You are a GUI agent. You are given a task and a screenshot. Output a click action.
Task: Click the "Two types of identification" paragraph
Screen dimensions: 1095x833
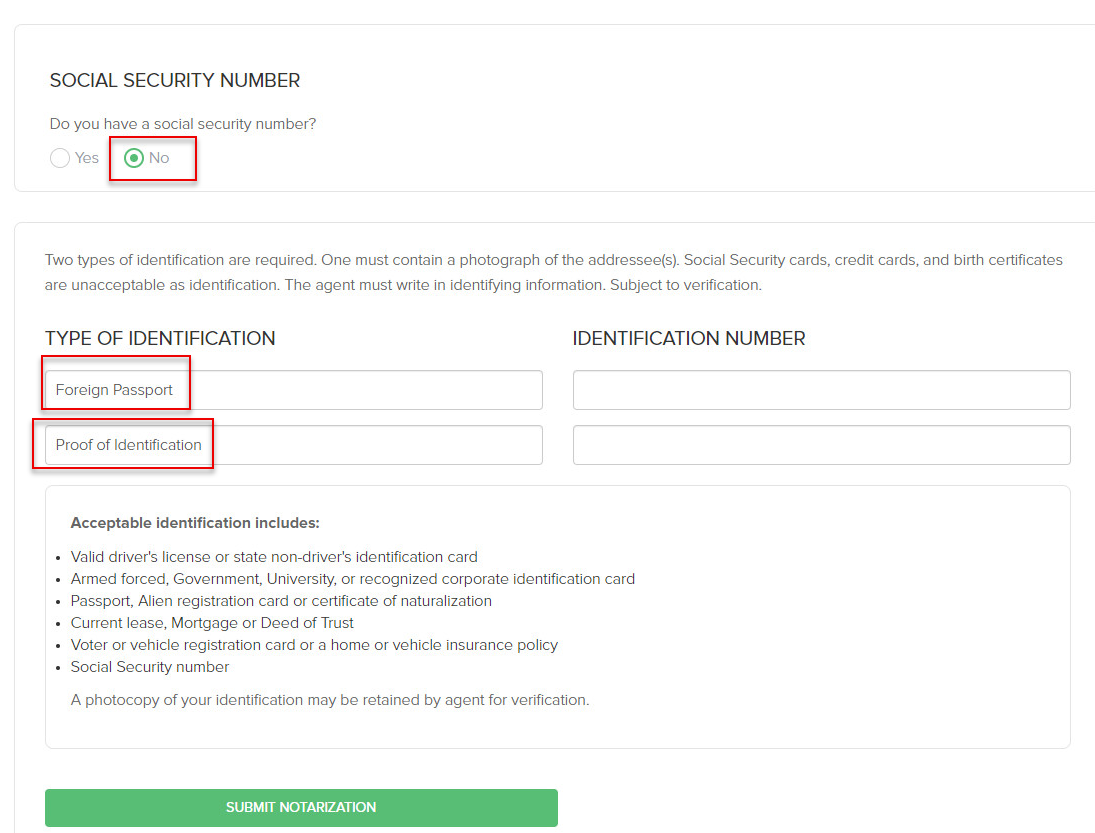click(x=553, y=272)
